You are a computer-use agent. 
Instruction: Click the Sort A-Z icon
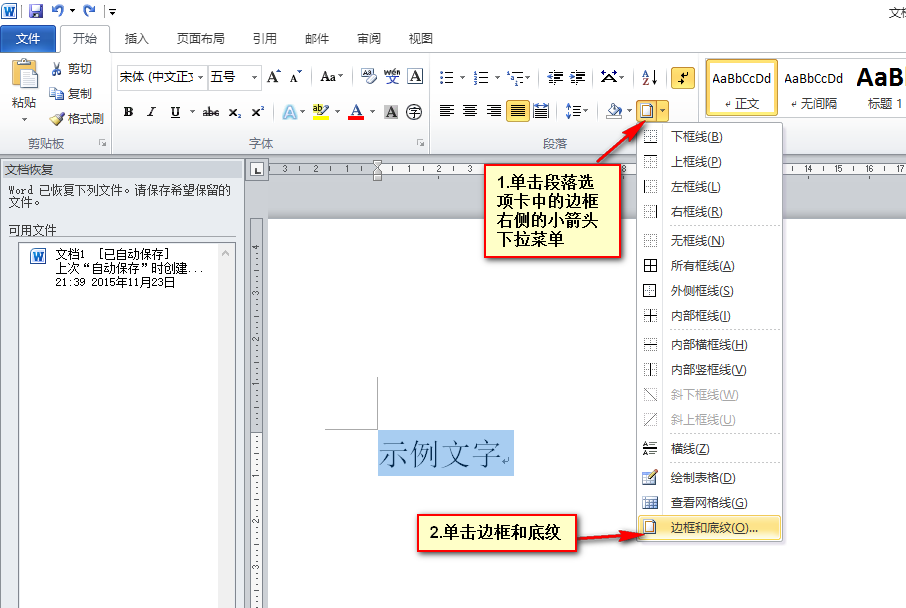click(x=649, y=77)
